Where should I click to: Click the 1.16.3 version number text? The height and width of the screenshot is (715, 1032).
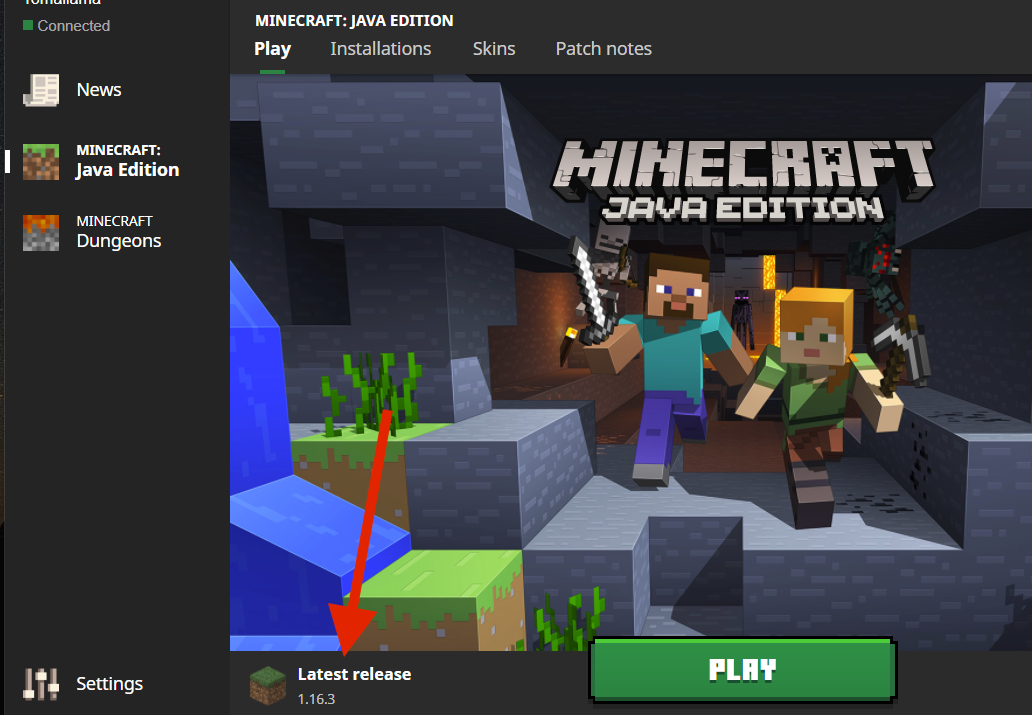[x=317, y=699]
